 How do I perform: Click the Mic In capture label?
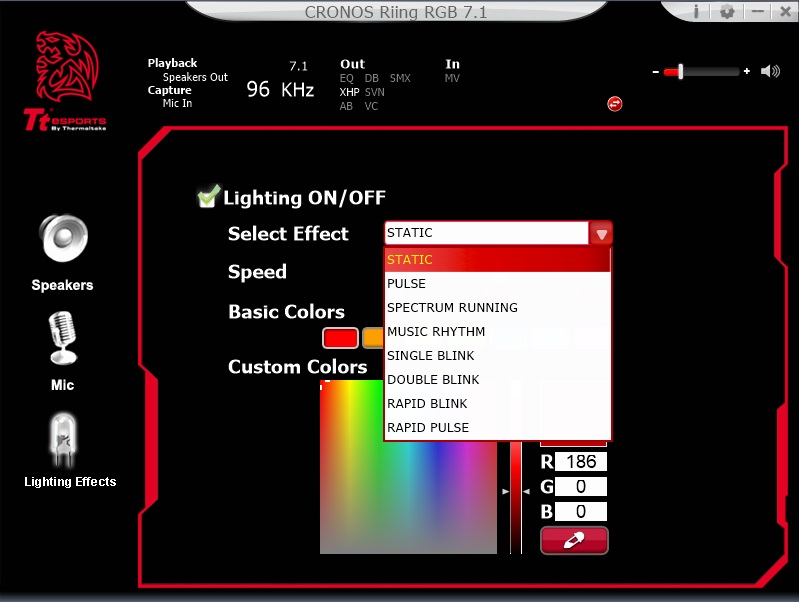177,103
